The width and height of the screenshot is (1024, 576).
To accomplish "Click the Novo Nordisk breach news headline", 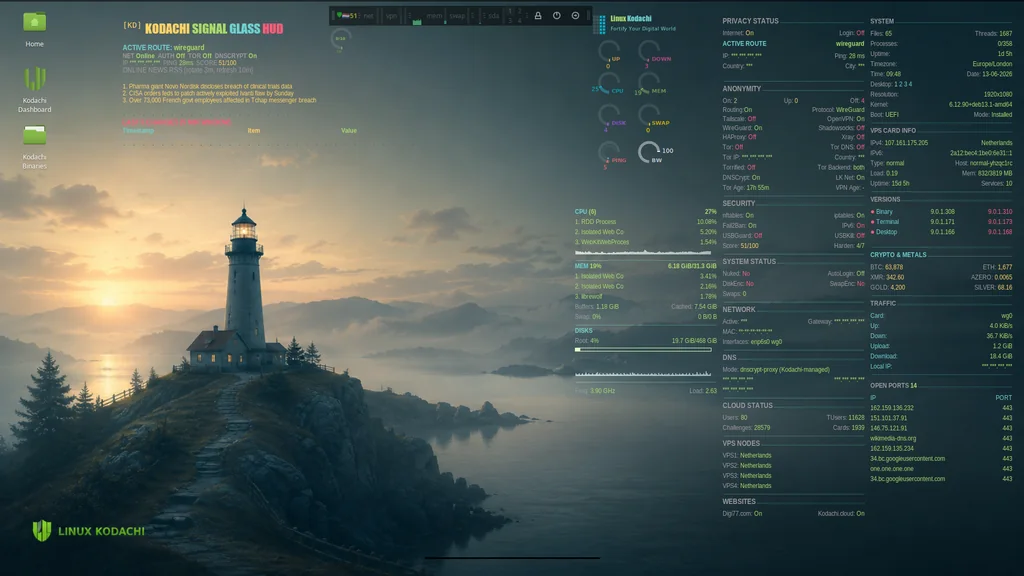I will coord(210,86).
